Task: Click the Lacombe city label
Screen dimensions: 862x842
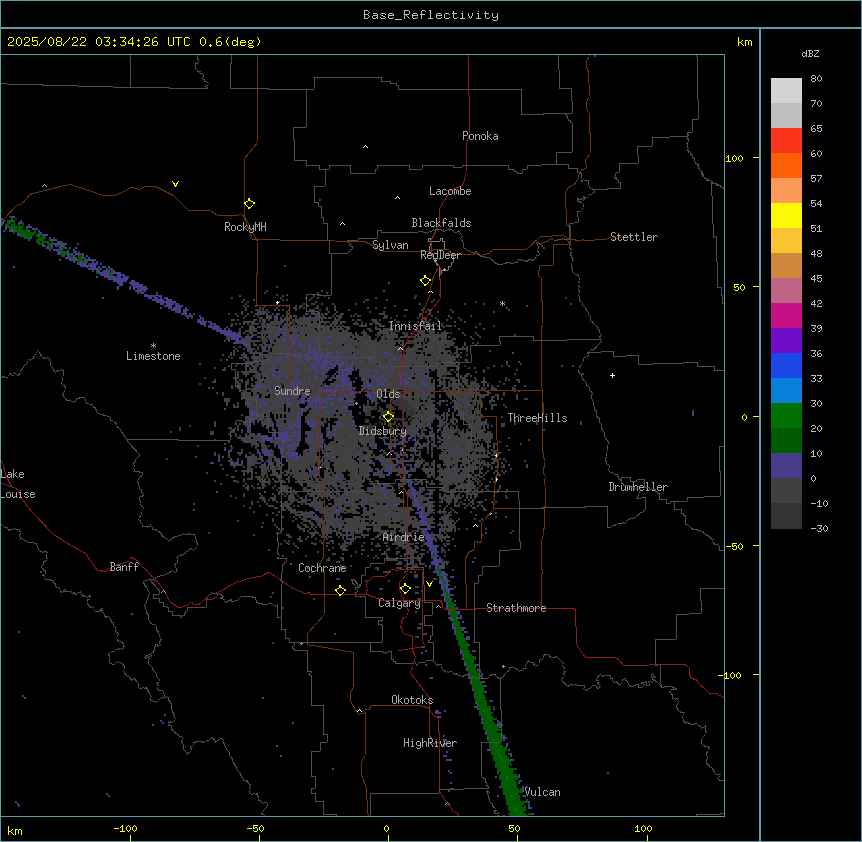Action: [x=450, y=191]
